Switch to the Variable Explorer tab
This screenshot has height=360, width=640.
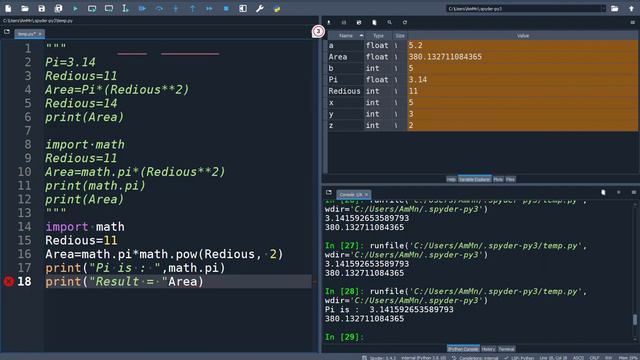point(474,179)
